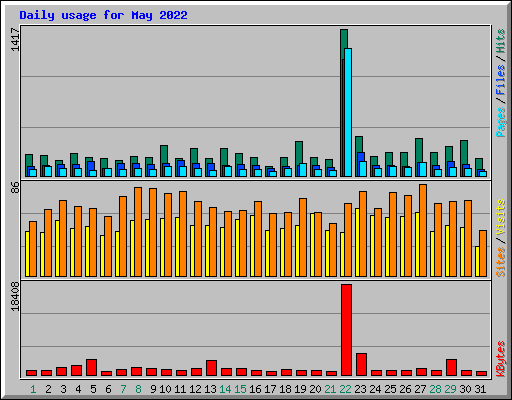Select the orange visits bar for day 8
The image size is (512, 400).
(138, 232)
